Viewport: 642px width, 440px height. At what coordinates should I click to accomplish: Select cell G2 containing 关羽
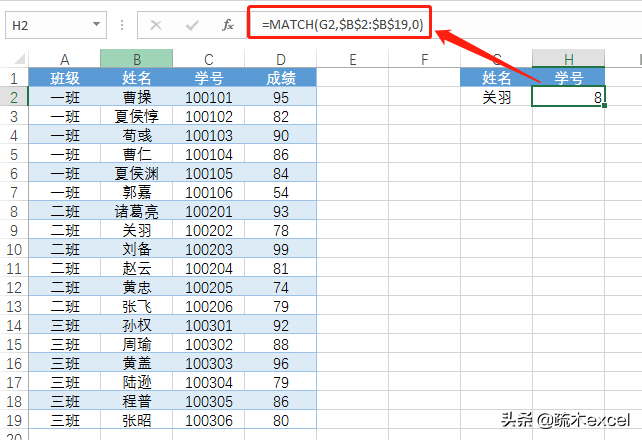tap(497, 97)
